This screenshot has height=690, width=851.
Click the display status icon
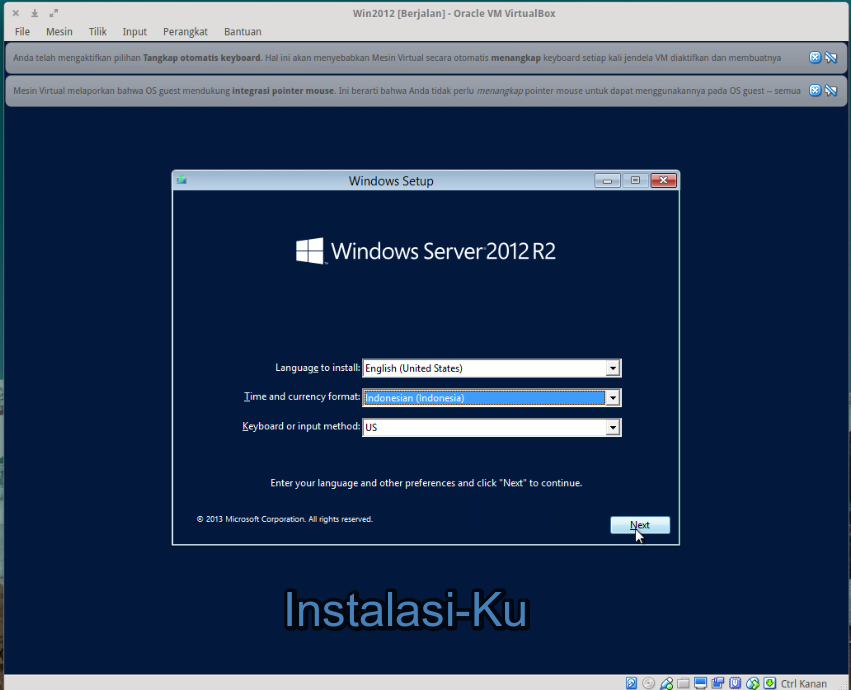(x=700, y=682)
